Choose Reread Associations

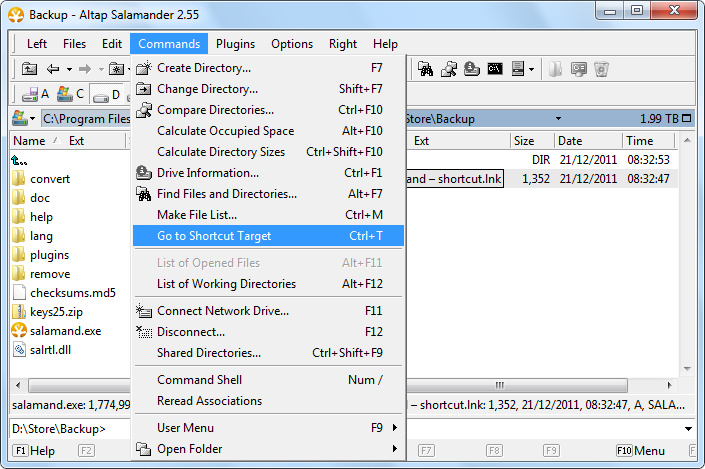[x=268, y=401]
